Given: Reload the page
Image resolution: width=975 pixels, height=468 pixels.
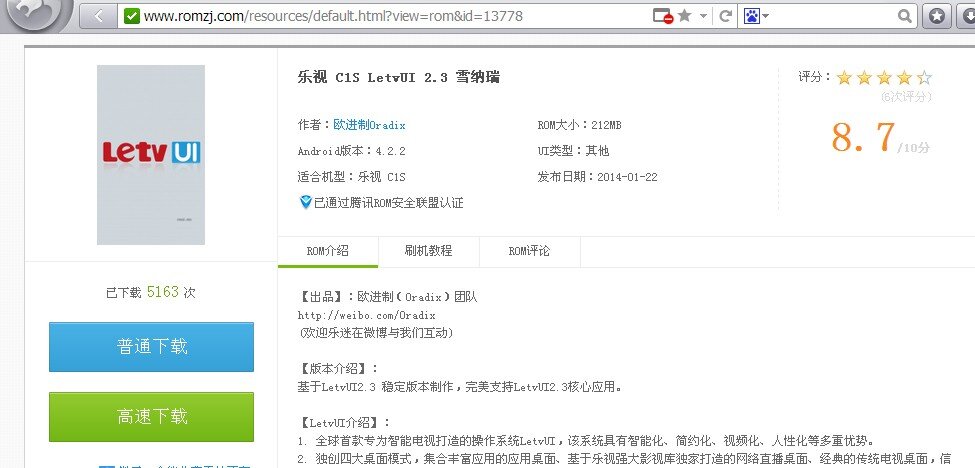Looking at the screenshot, I should [724, 16].
